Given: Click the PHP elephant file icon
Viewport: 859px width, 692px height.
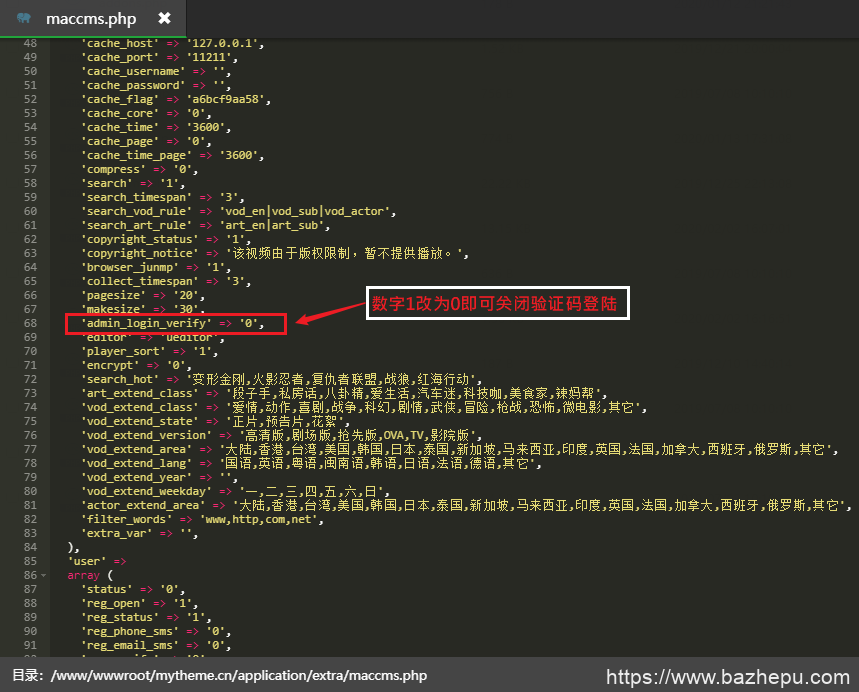Looking at the screenshot, I should 23,19.
